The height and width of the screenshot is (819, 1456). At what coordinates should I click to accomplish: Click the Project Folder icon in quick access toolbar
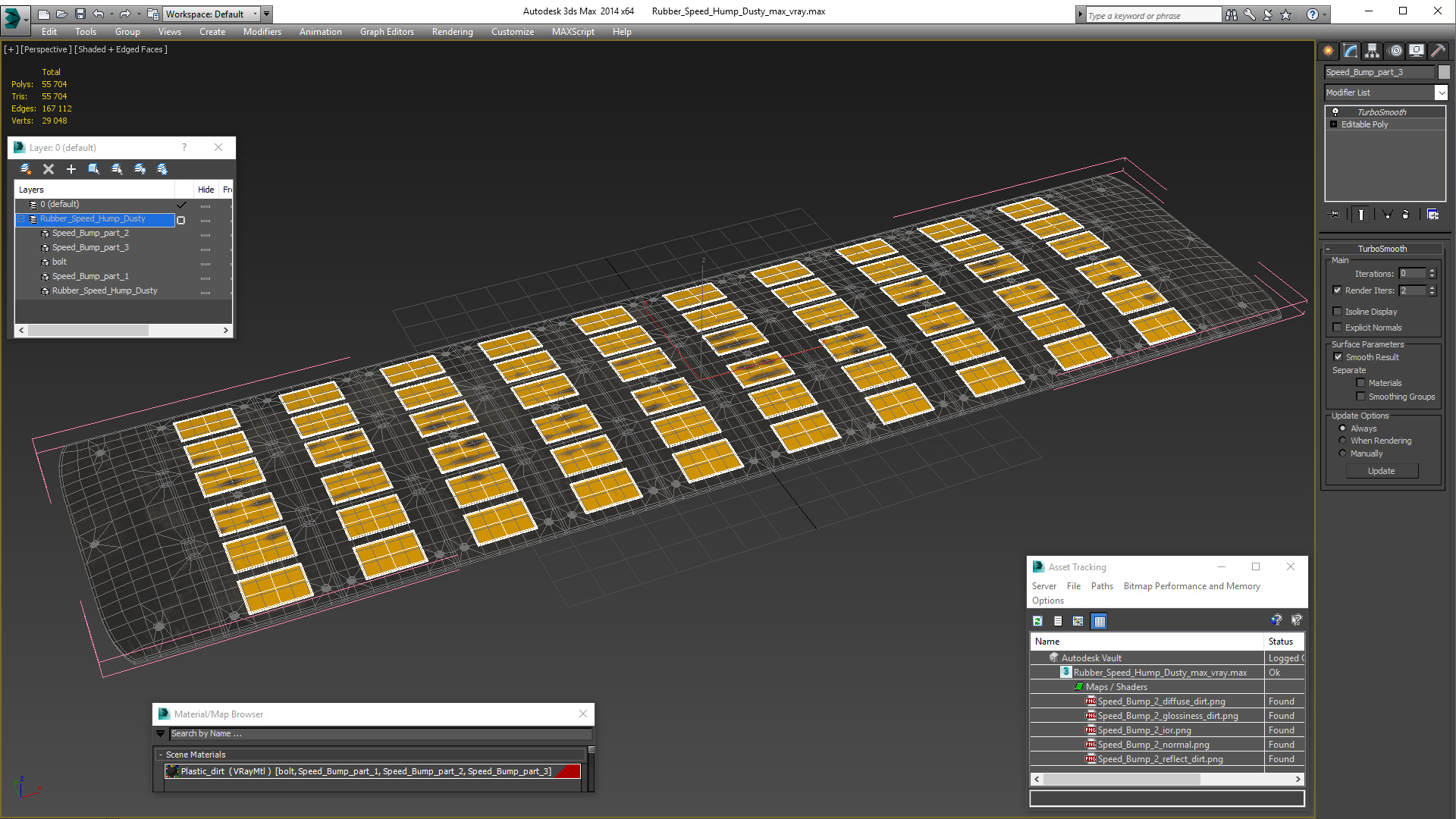click(153, 14)
